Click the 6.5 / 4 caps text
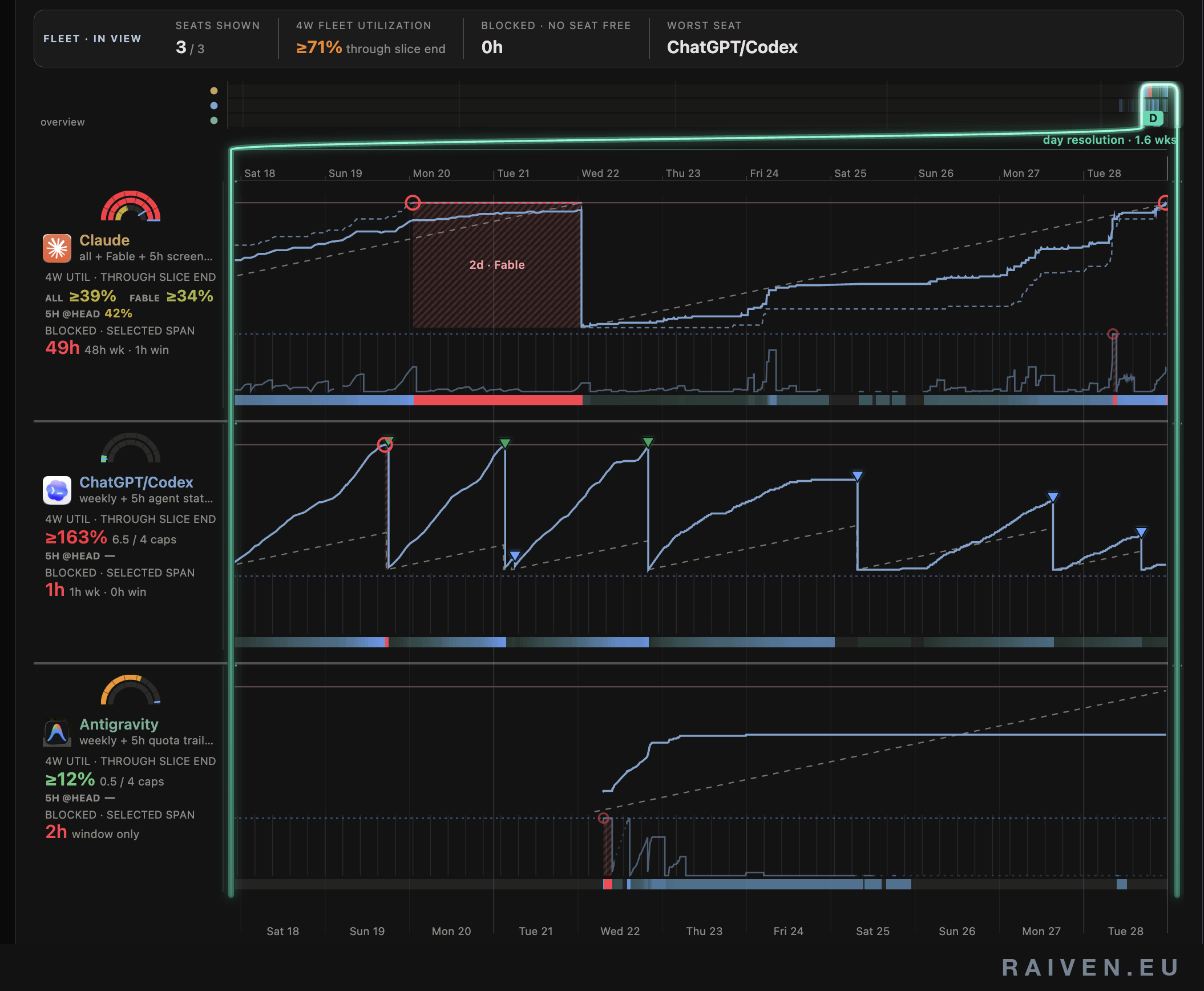The width and height of the screenshot is (1204, 991). point(144,539)
